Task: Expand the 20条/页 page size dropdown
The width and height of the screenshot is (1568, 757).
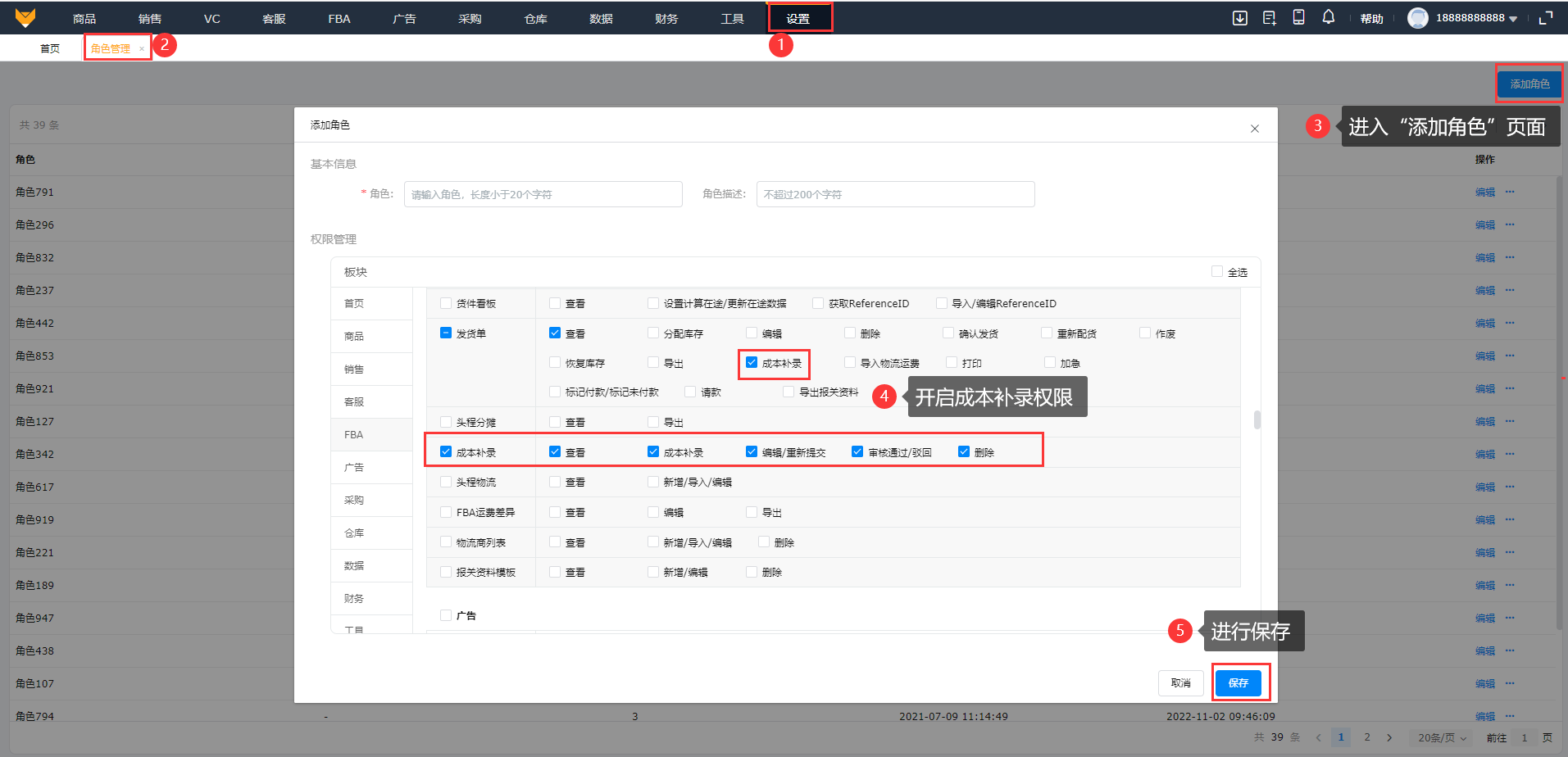Action: click(1442, 737)
